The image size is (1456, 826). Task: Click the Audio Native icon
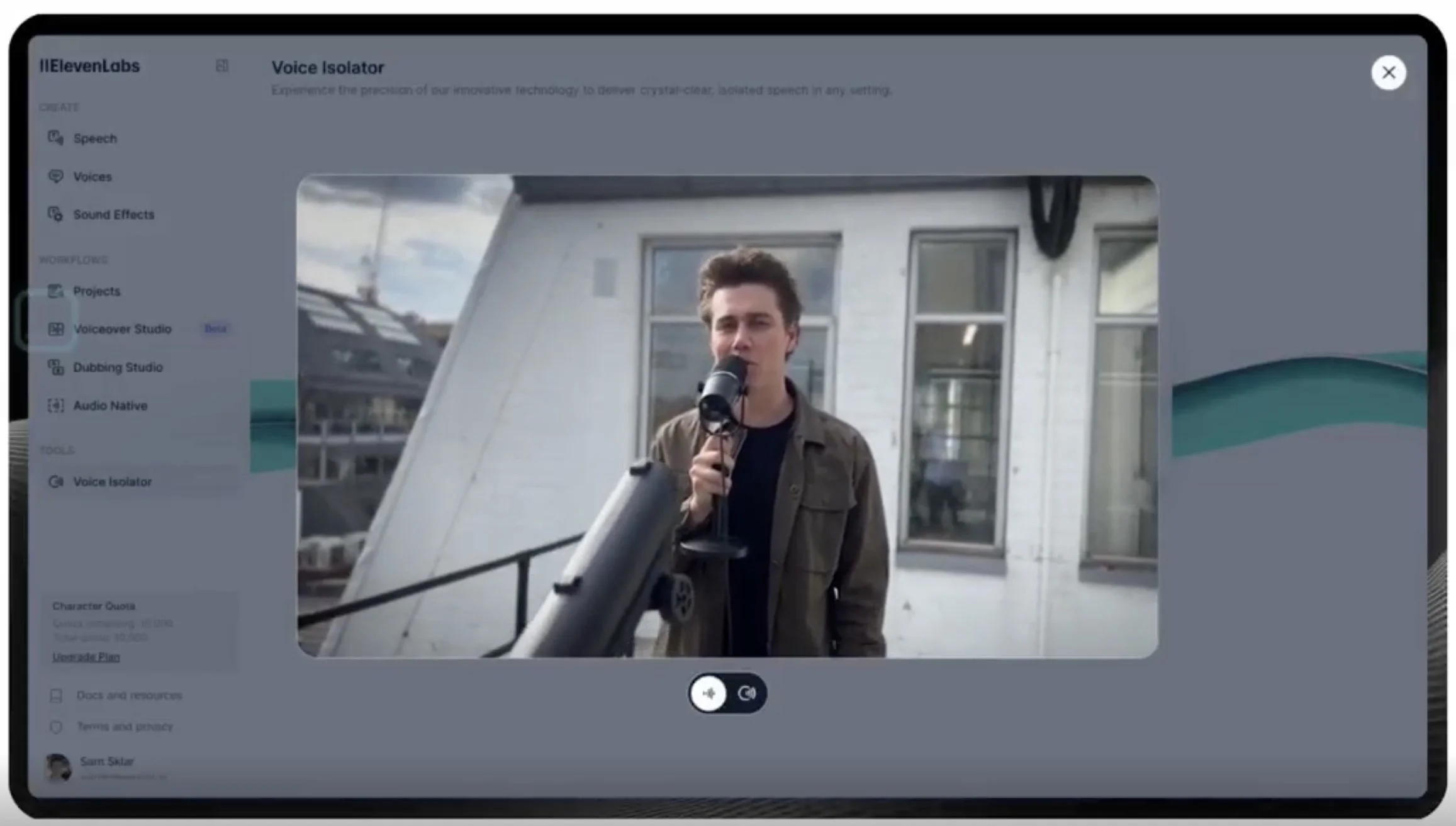55,405
